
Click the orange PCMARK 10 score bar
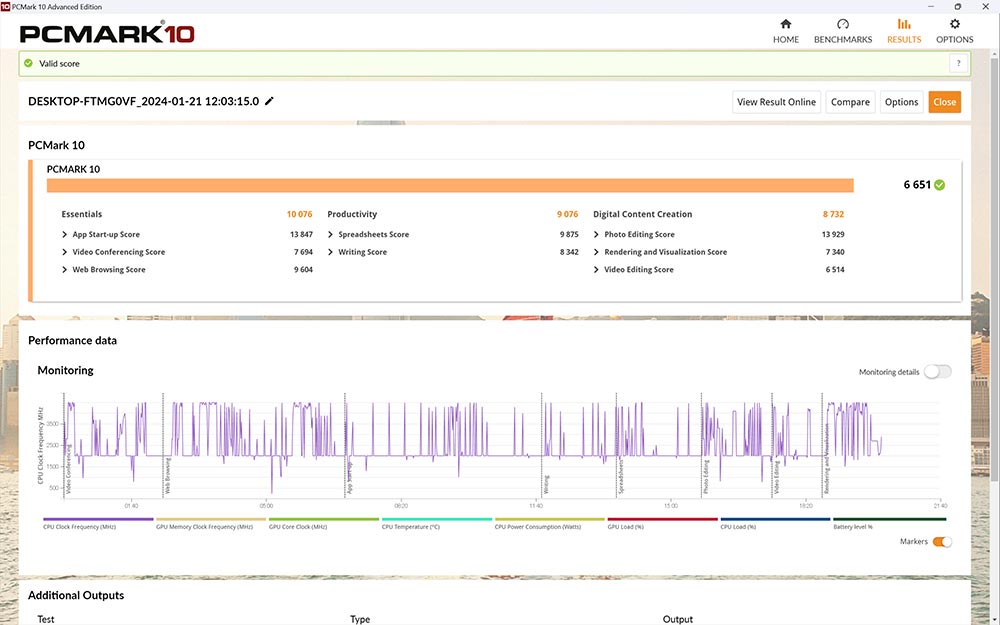click(450, 186)
